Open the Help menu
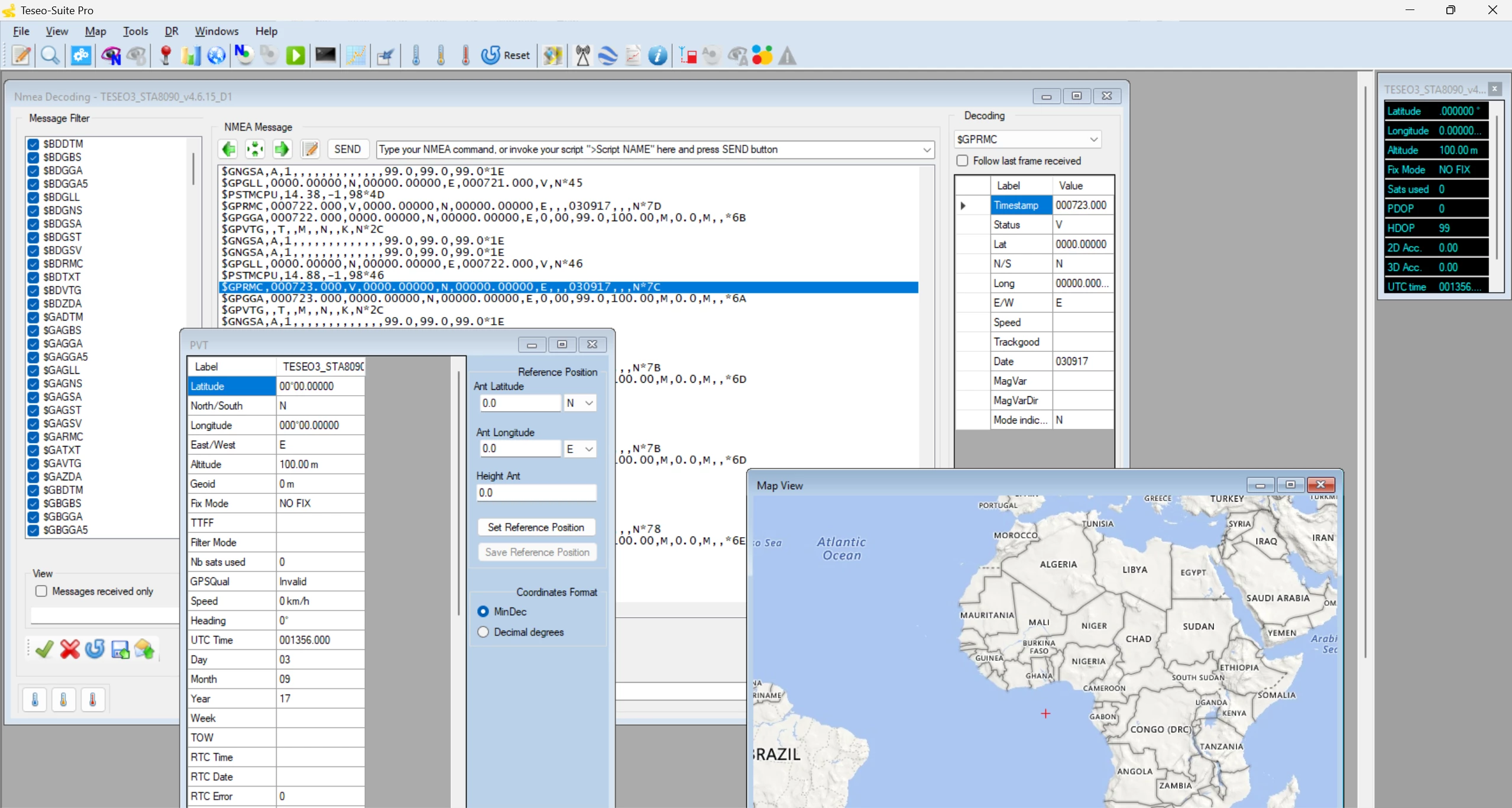Screen dimensions: 1512x808 [x=266, y=31]
